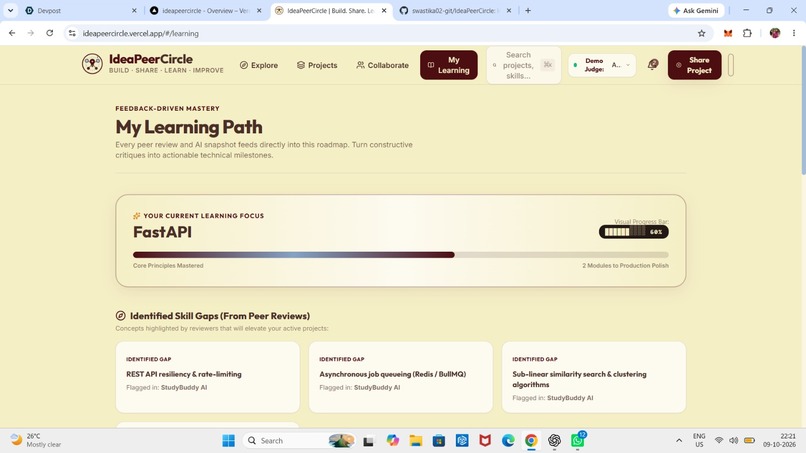Image resolution: width=806 pixels, height=453 pixels.
Task: Launch Copilot from the taskbar
Action: coord(393,440)
